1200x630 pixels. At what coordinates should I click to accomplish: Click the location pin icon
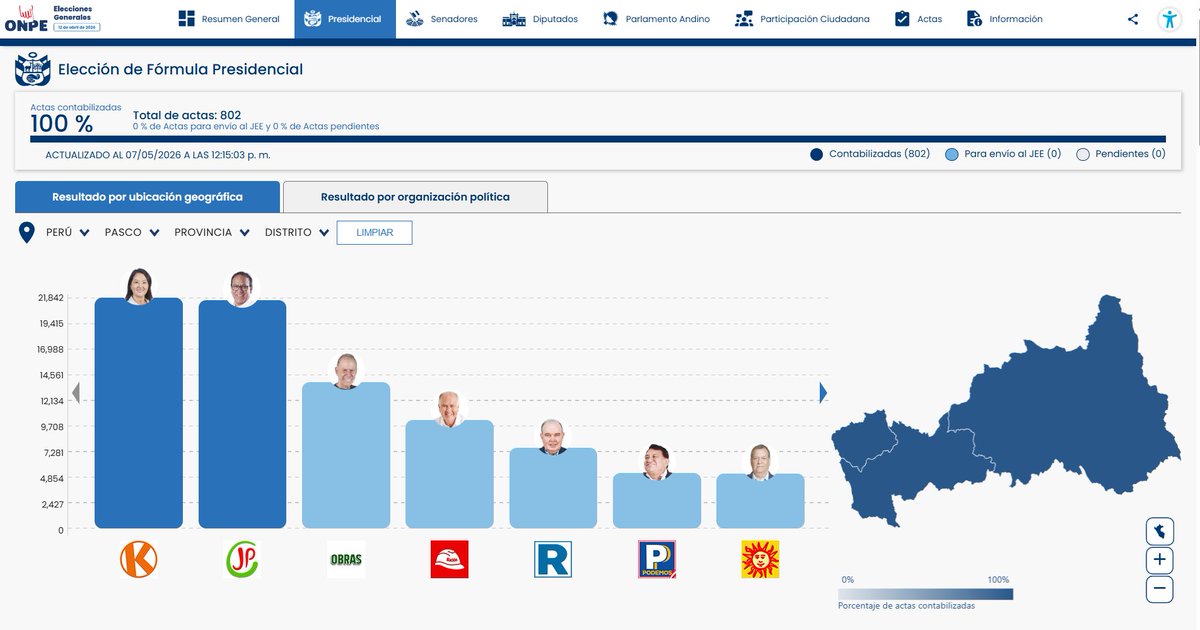[x=28, y=232]
